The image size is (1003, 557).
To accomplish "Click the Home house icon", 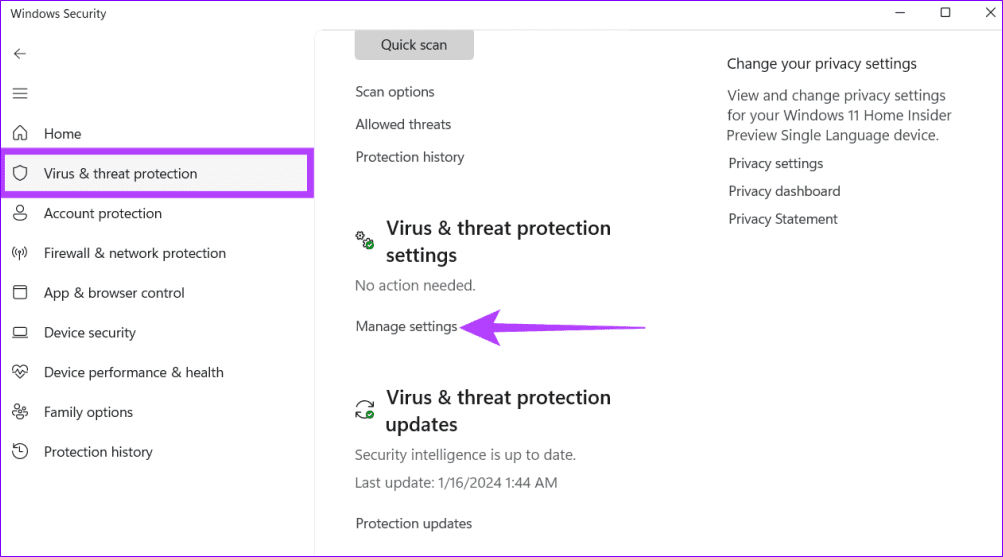I will (20, 133).
